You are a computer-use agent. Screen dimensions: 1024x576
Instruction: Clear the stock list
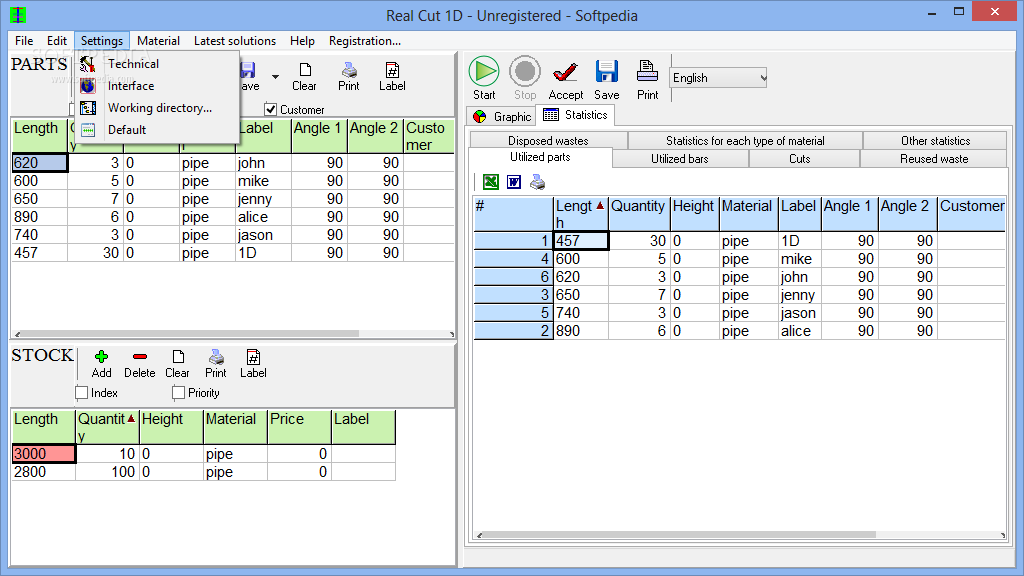[x=177, y=364]
